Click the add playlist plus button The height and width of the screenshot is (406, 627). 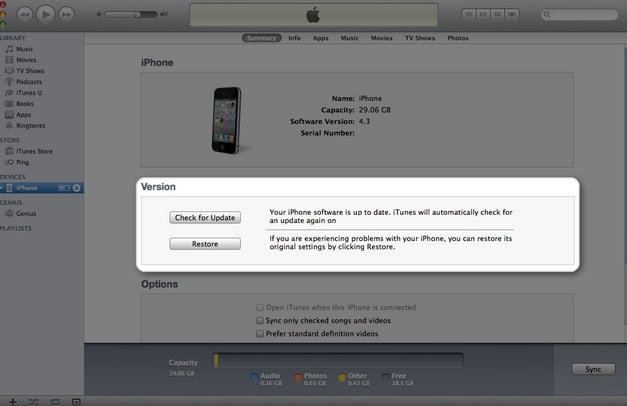coord(13,402)
